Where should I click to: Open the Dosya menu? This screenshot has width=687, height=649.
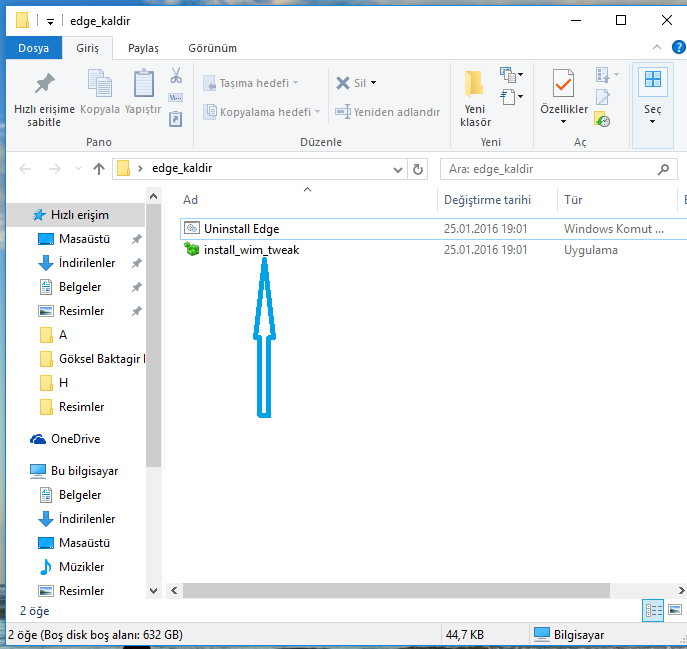click(x=33, y=47)
